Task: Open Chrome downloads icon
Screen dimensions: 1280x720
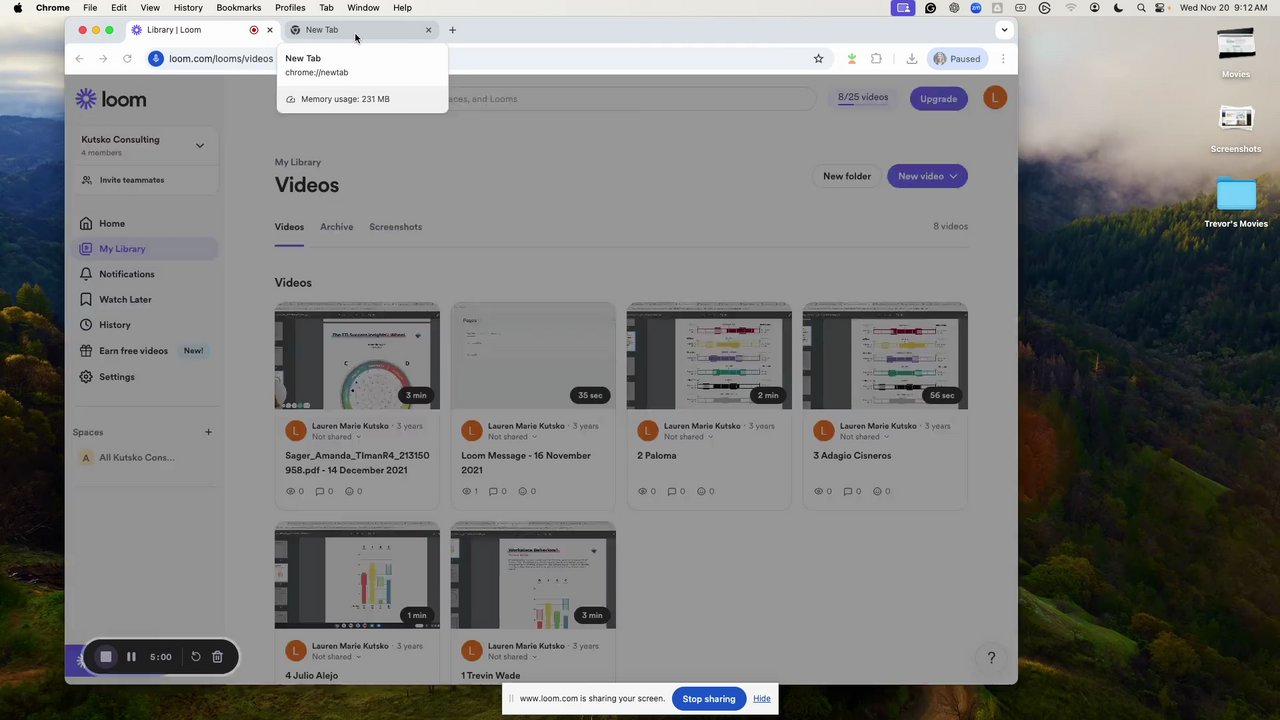Action: (912, 59)
